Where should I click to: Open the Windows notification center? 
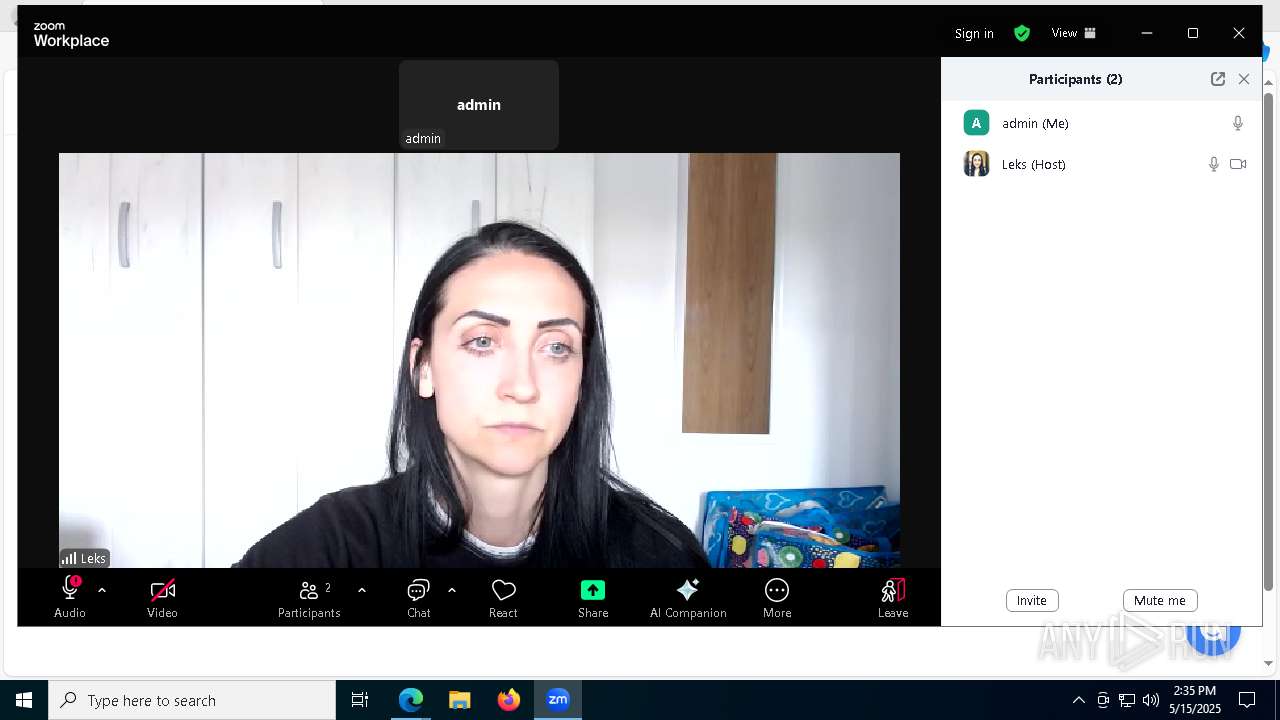click(x=1247, y=700)
